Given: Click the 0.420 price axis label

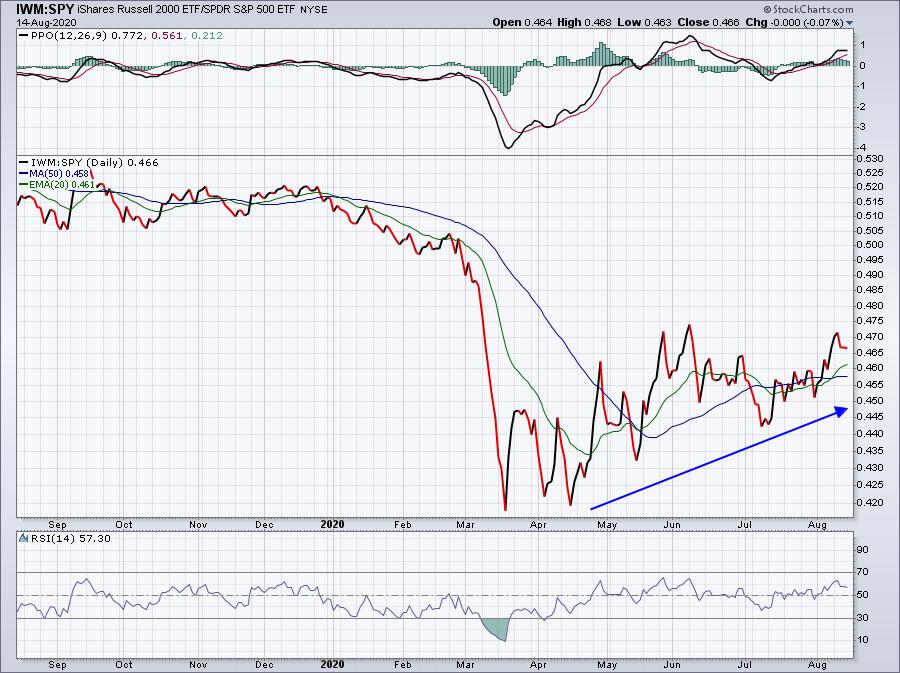Looking at the screenshot, I should 869,503.
